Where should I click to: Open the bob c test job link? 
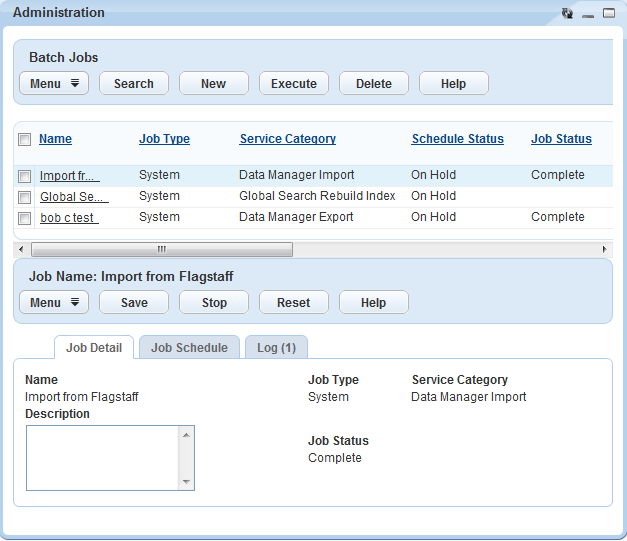68,218
